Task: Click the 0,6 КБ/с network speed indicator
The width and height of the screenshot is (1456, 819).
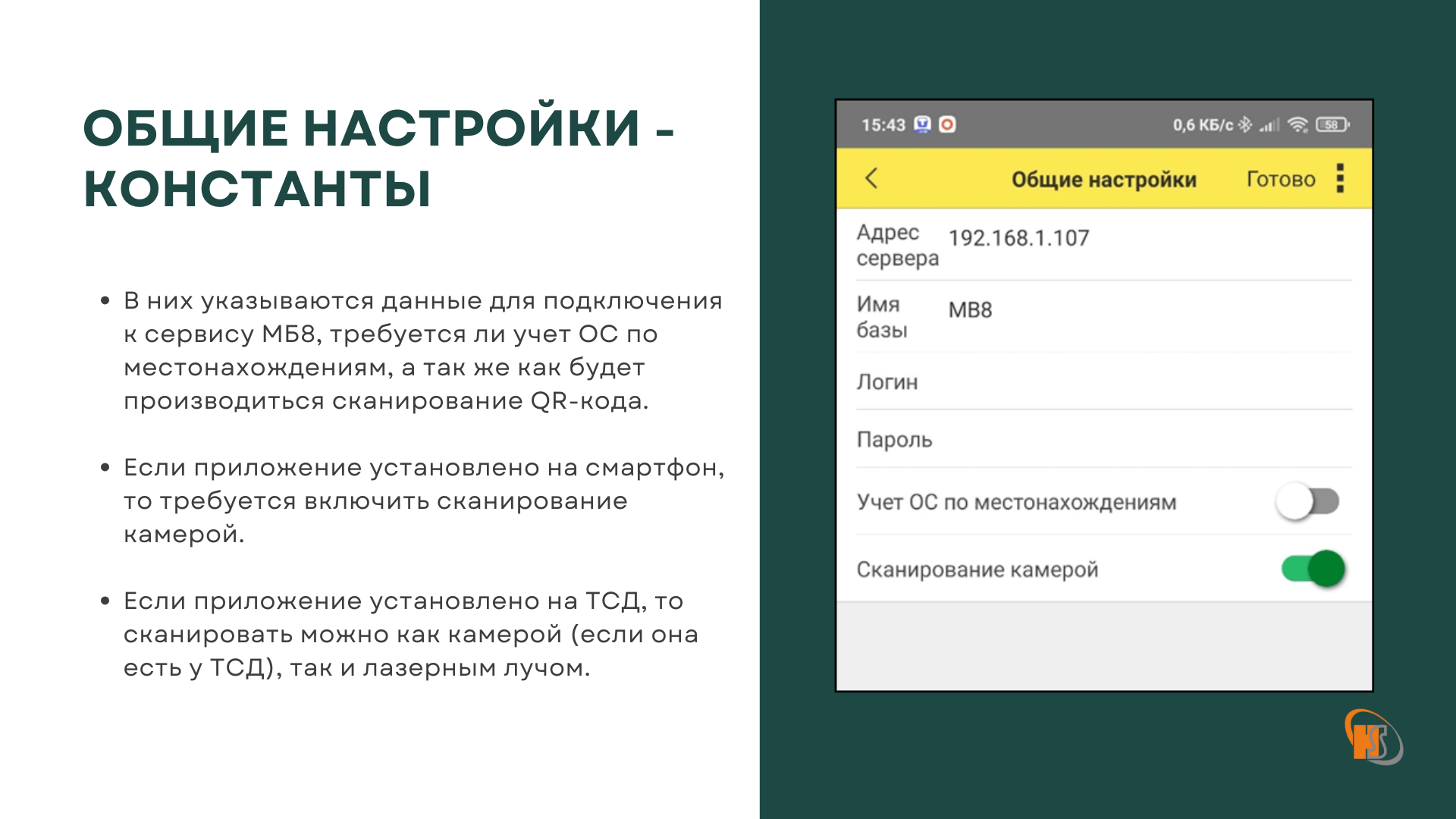Action: coord(1203,124)
